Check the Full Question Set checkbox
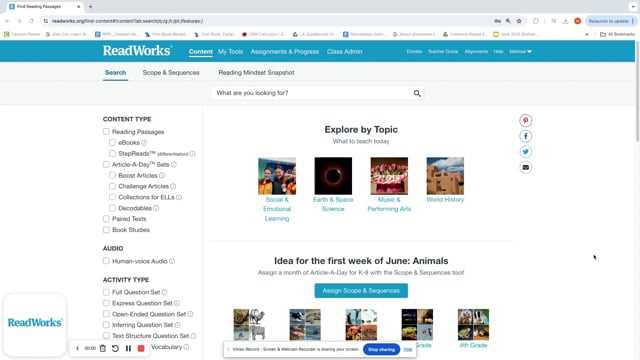This screenshot has width=640, height=360. click(106, 292)
